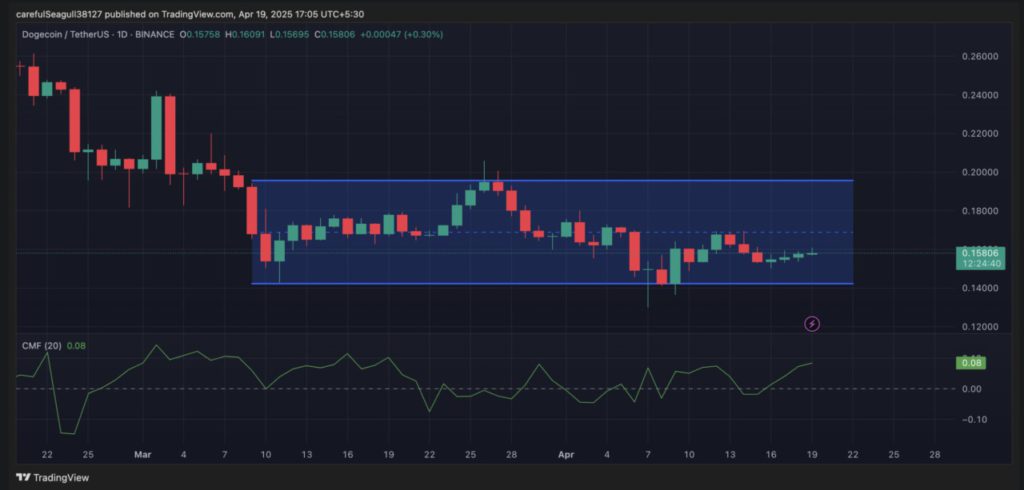Screen dimensions: 1024x490
Task: Click BINANCE exchange name in the title
Action: pyautogui.click(x=155, y=34)
